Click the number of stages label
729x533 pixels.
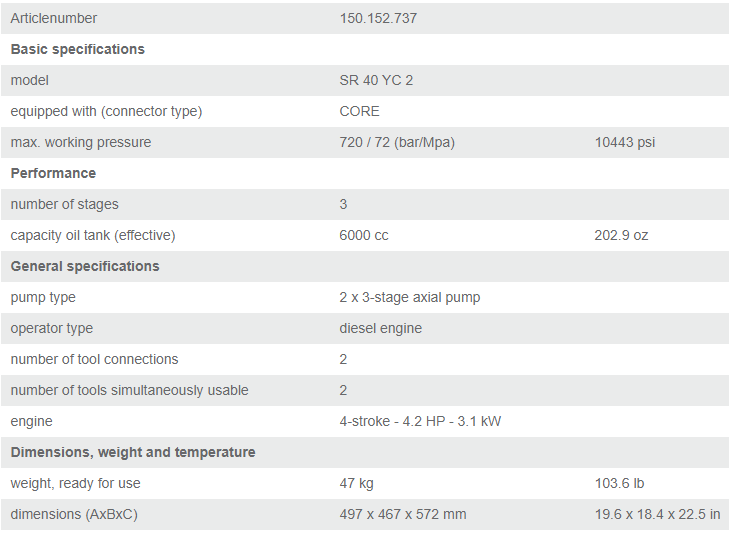pyautogui.click(x=65, y=204)
